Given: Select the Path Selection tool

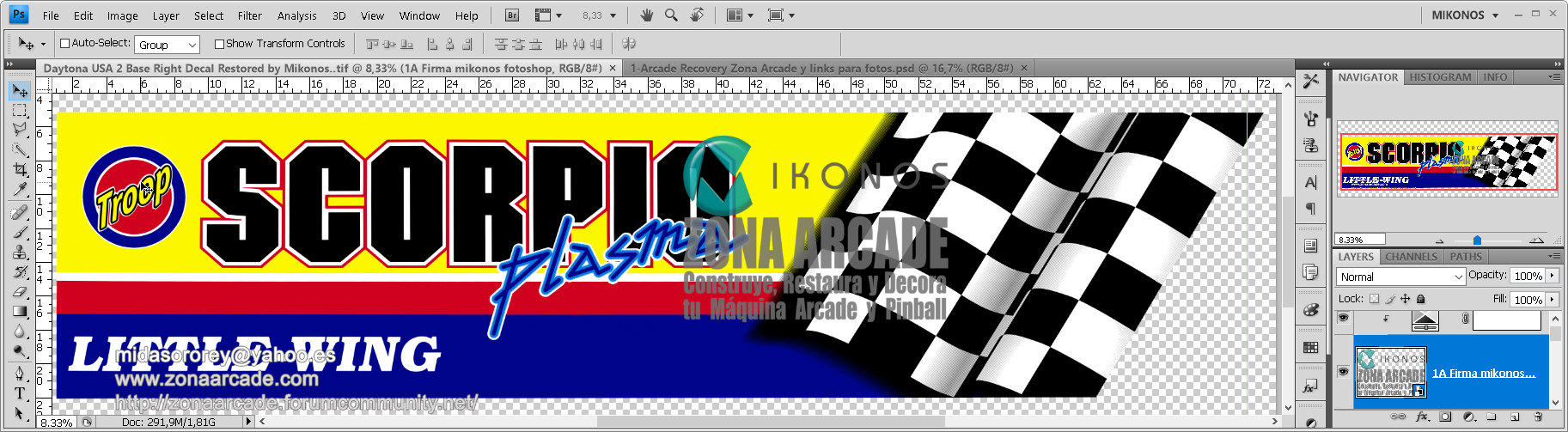Looking at the screenshot, I should (x=20, y=412).
